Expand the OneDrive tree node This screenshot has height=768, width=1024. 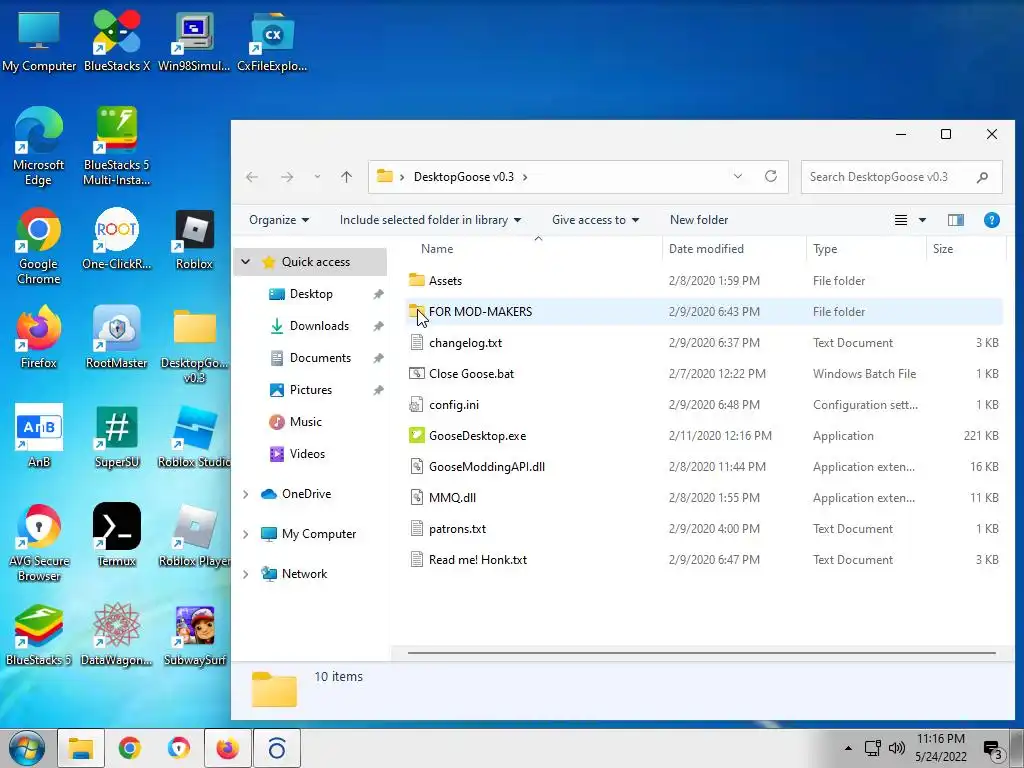(x=246, y=494)
